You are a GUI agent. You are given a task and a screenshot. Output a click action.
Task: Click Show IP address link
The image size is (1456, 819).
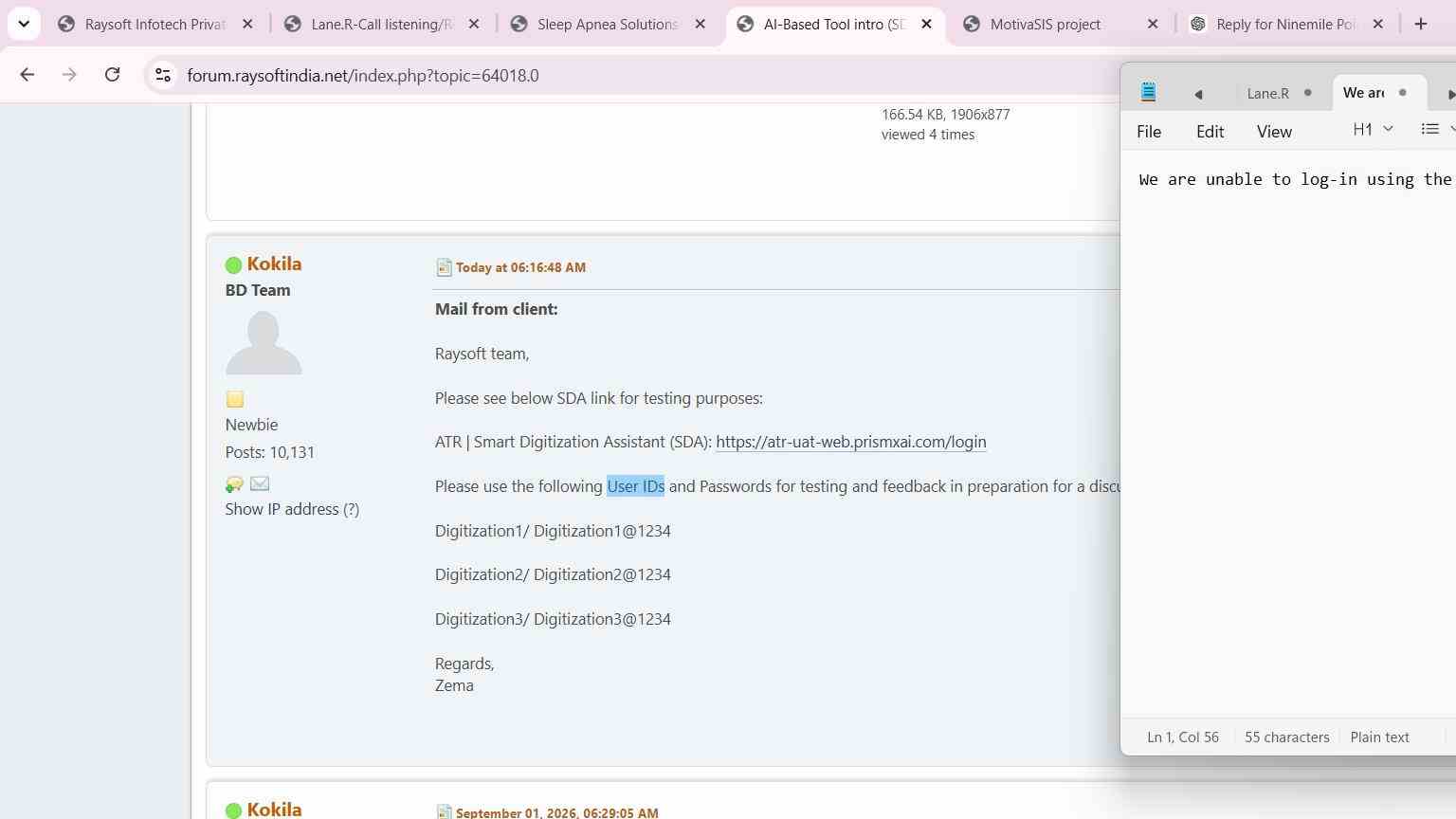coord(292,509)
